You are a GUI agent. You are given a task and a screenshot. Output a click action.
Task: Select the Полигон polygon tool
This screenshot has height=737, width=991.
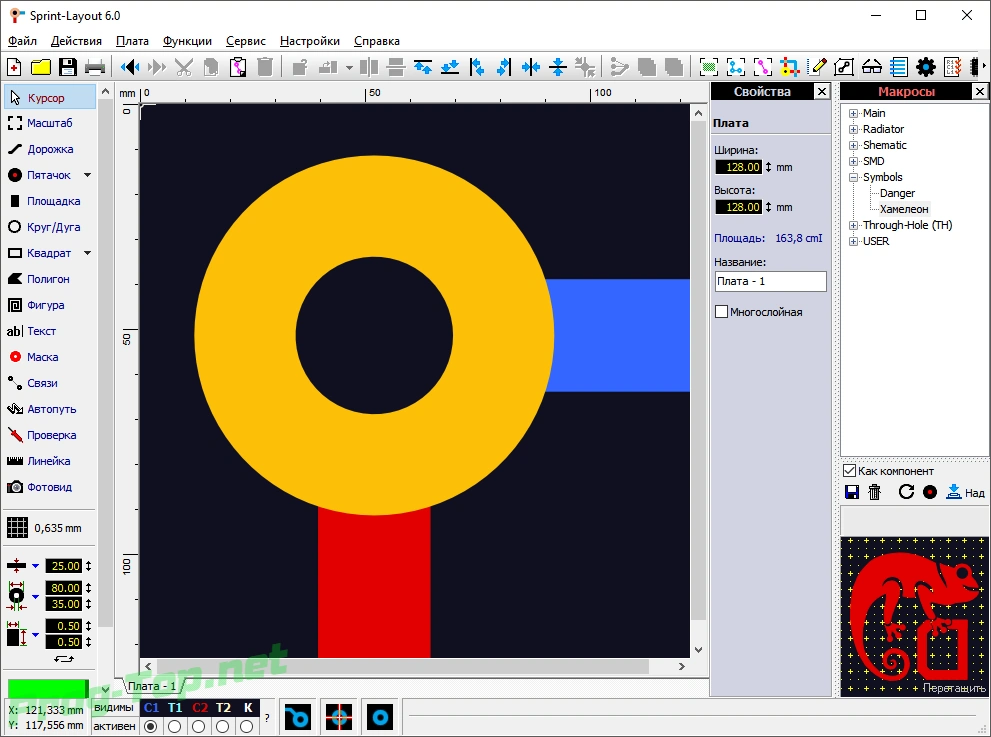50,279
